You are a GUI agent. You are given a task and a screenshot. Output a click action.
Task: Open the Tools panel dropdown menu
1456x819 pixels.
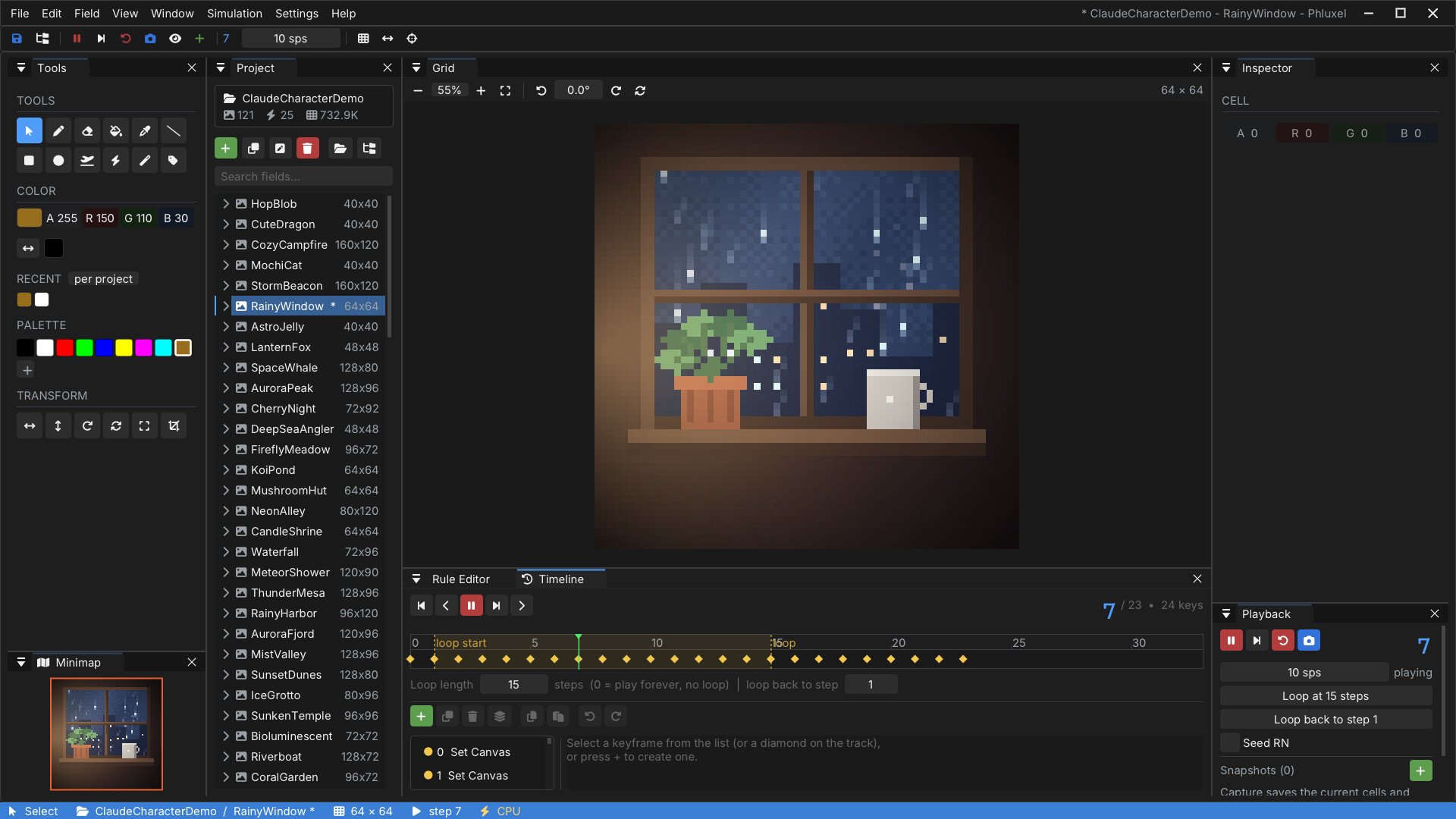pyautogui.click(x=21, y=68)
